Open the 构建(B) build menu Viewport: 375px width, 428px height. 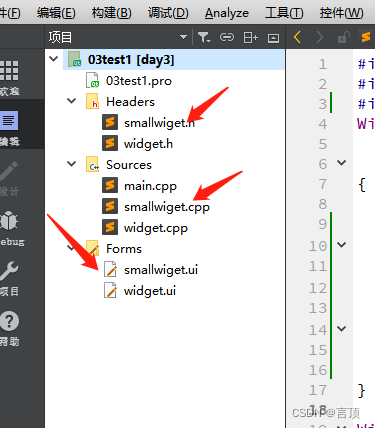[112, 13]
